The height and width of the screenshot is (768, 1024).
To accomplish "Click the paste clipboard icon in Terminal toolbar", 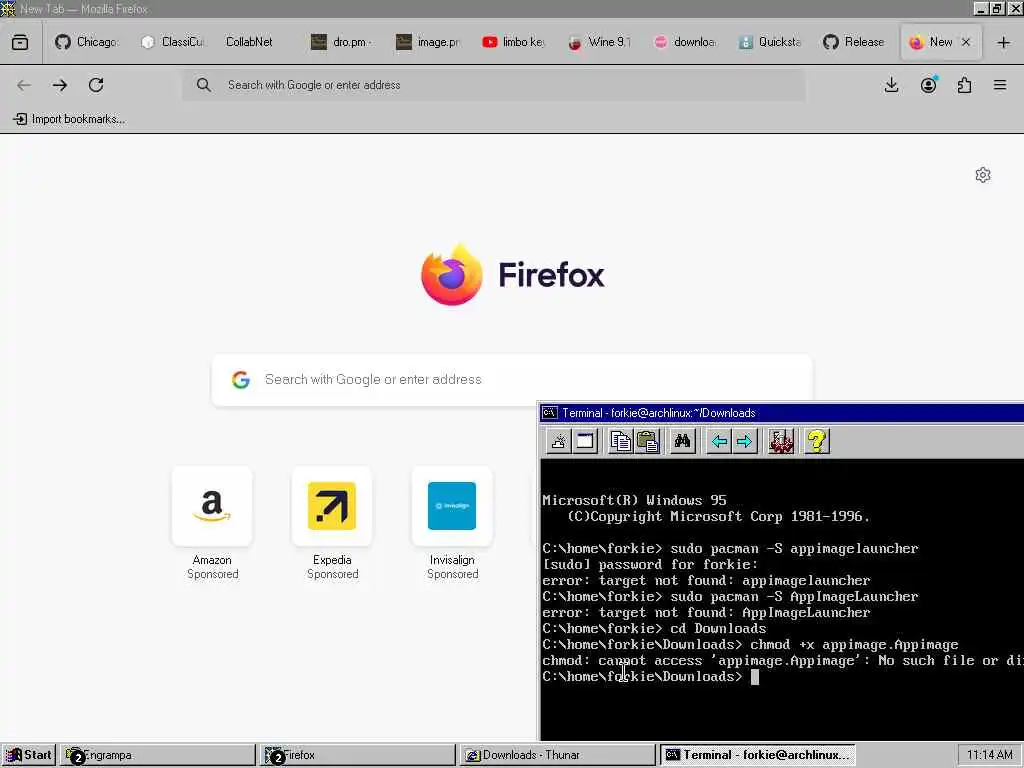I will point(647,441).
